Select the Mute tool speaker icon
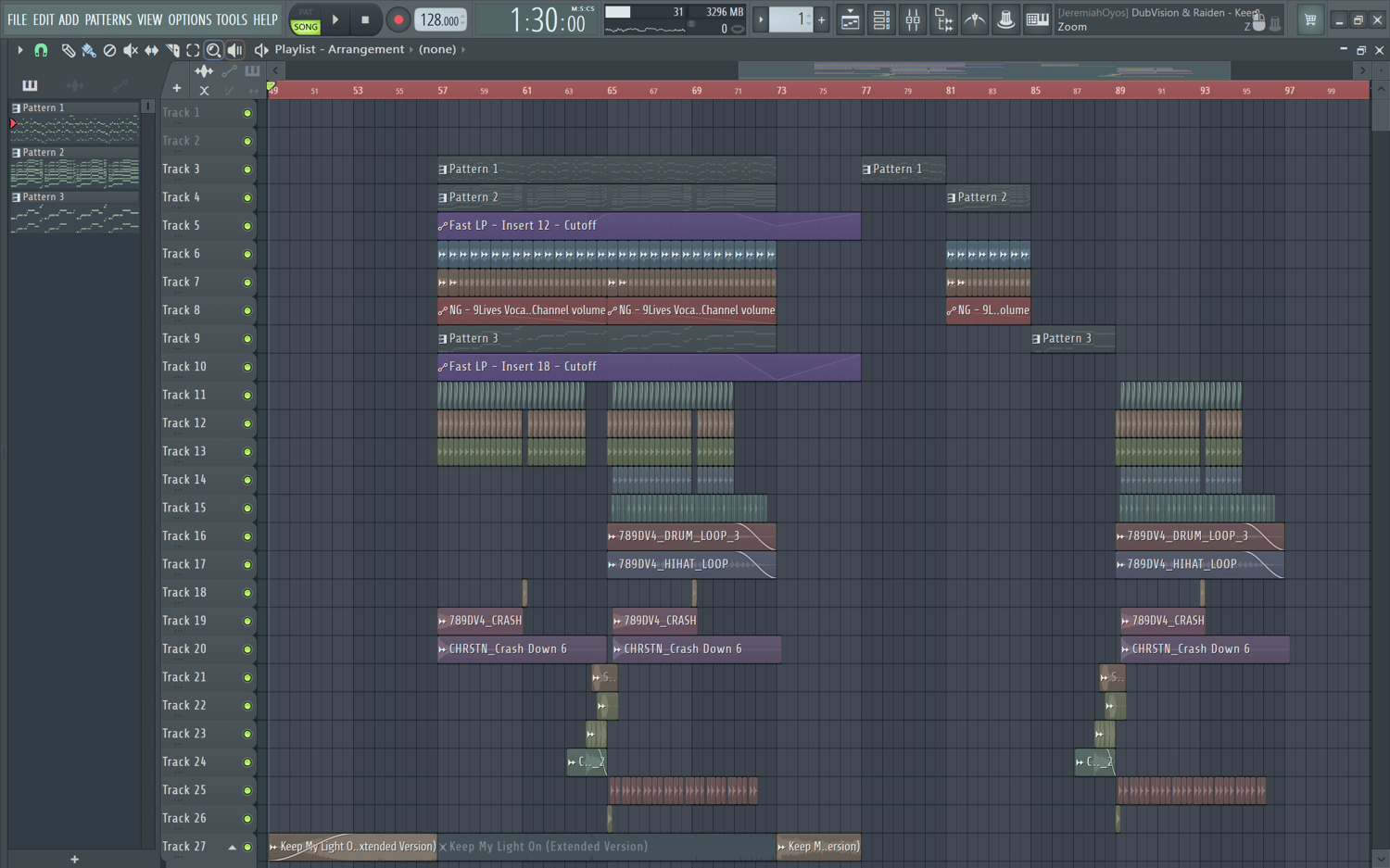The width and height of the screenshot is (1390, 868). coord(131,50)
